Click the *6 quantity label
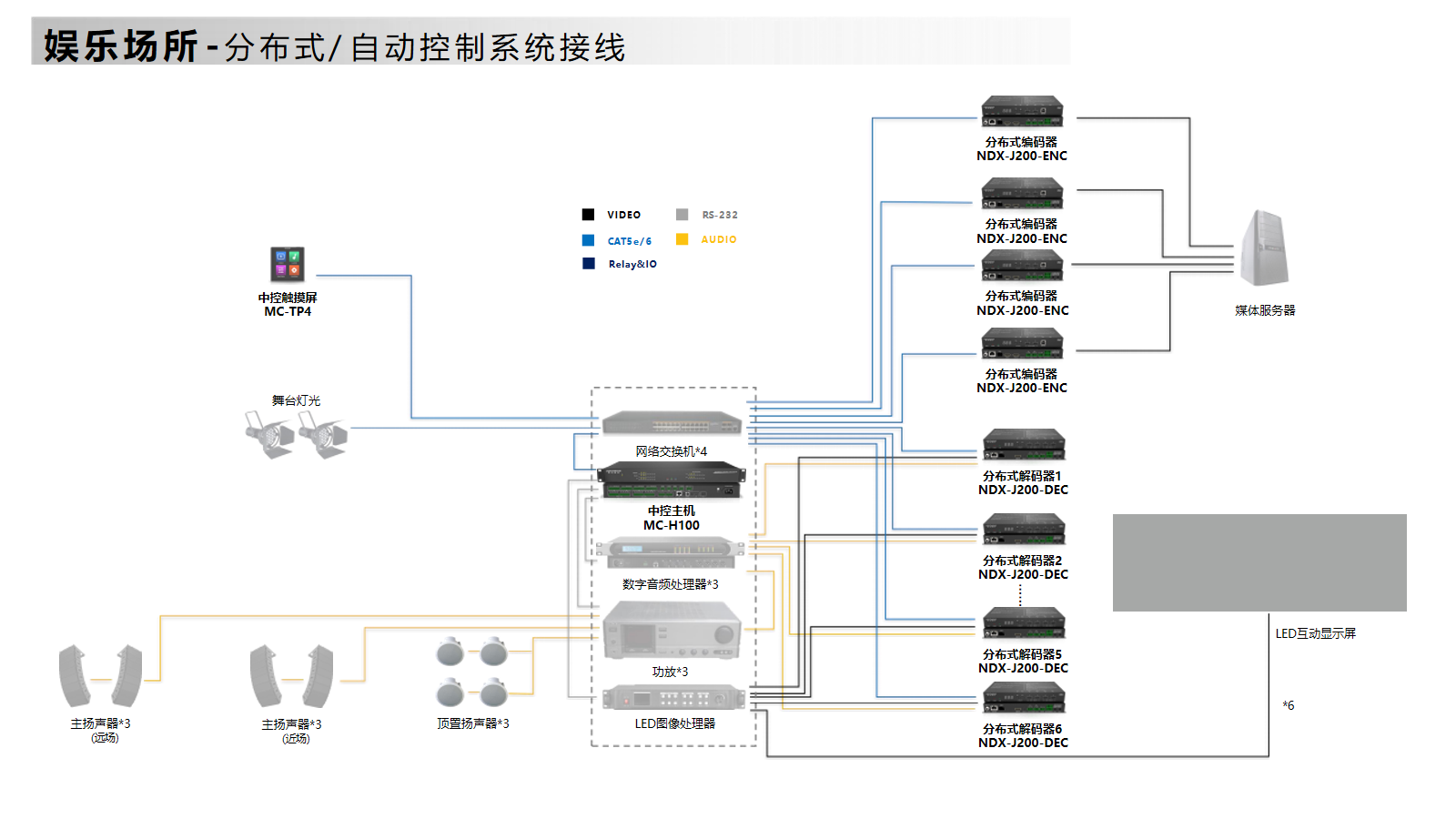1456x819 pixels. pyautogui.click(x=1289, y=705)
